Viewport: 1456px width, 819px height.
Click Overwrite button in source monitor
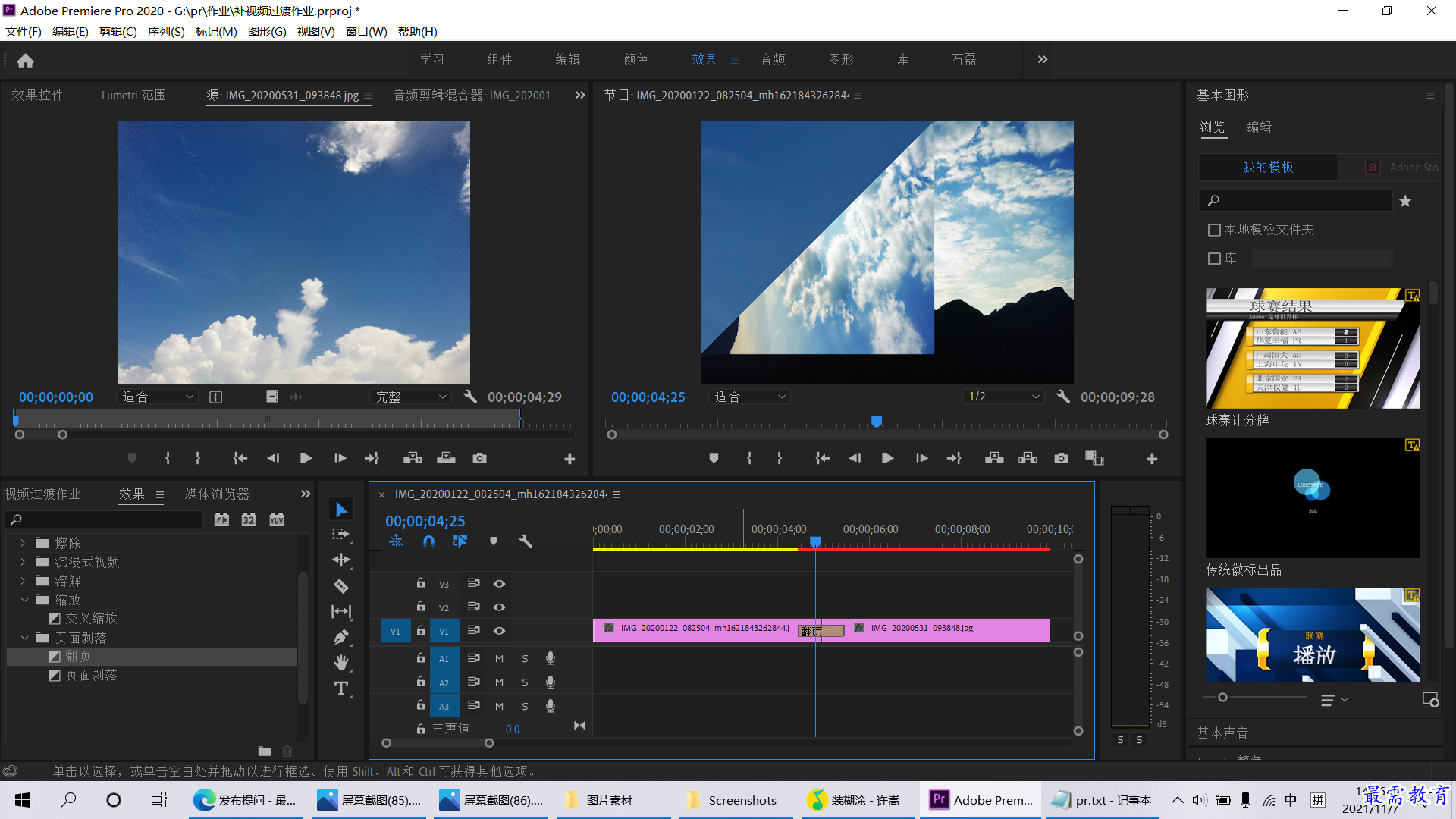click(446, 458)
